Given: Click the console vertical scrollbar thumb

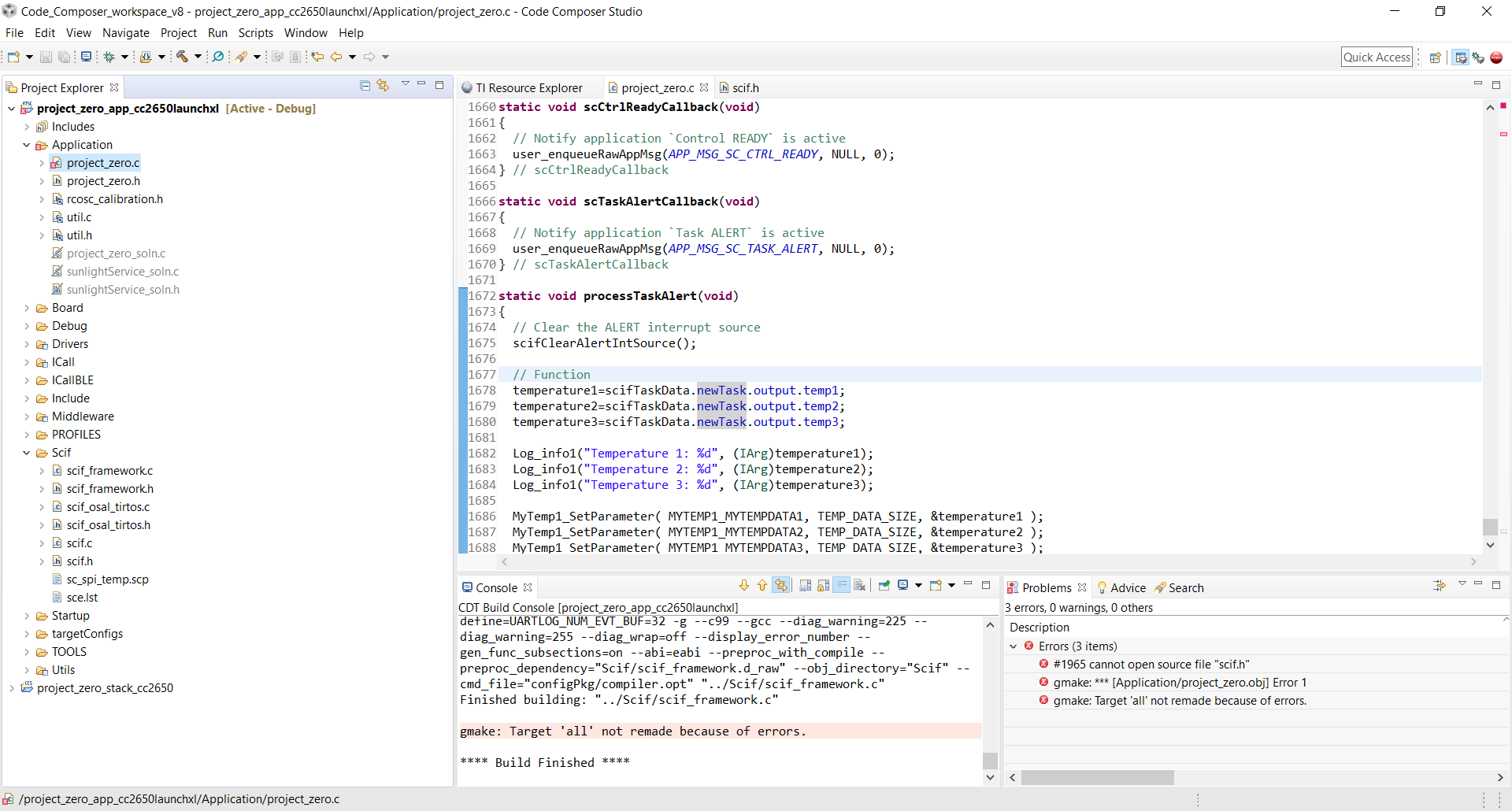Looking at the screenshot, I should tap(990, 761).
